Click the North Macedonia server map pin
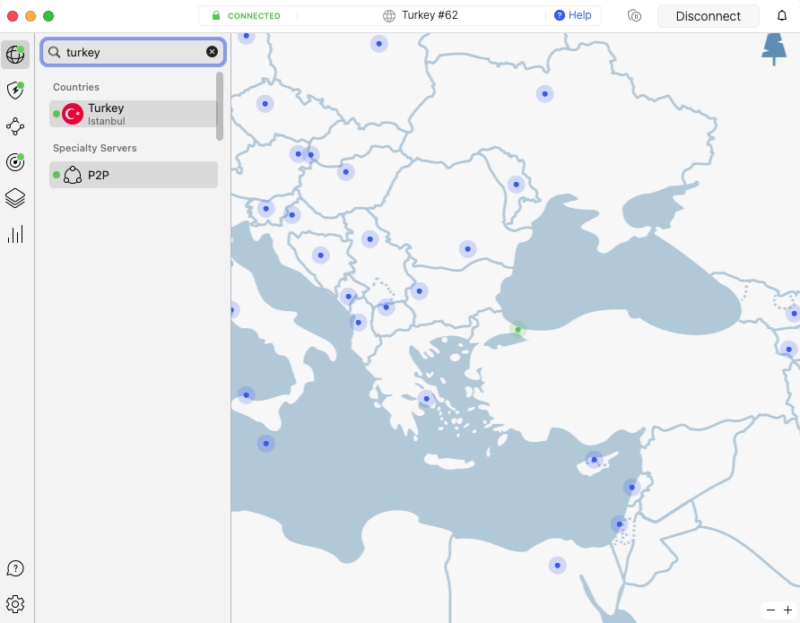 coord(386,307)
